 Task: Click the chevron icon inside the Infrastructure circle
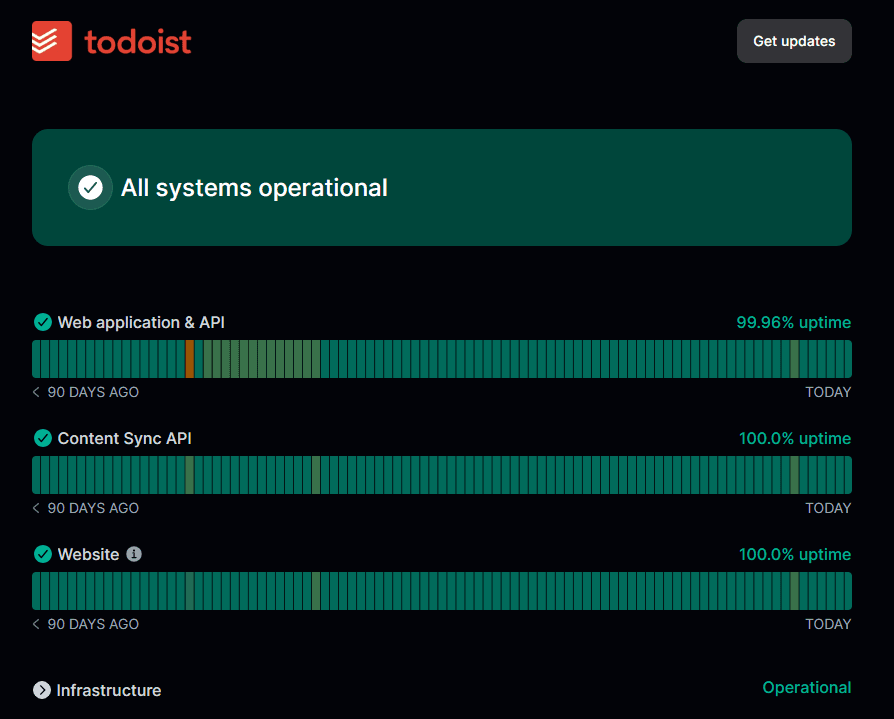(x=42, y=690)
